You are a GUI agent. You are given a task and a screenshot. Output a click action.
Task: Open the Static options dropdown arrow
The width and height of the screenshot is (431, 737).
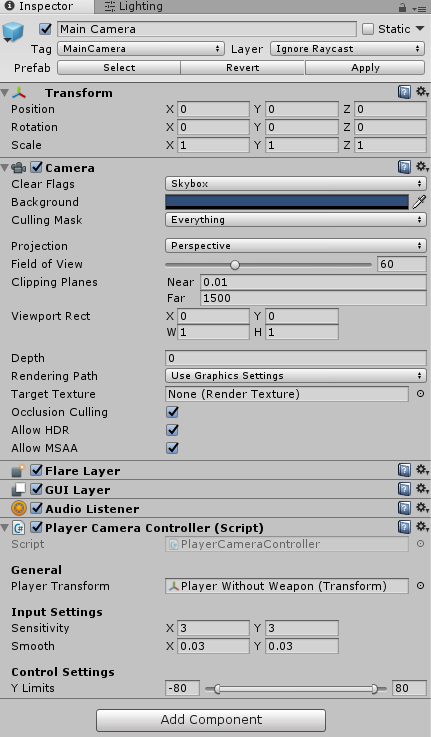click(x=420, y=29)
